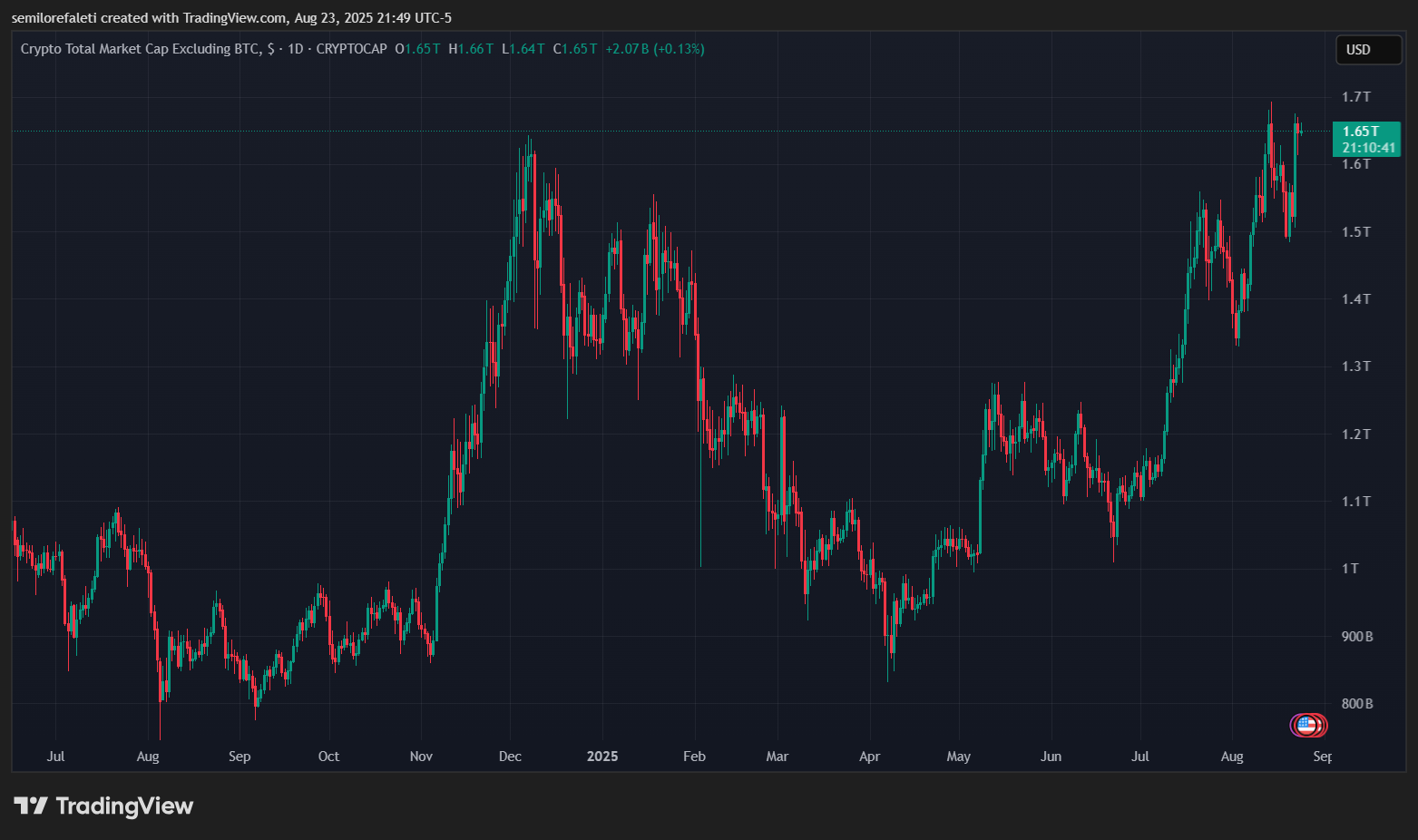The width and height of the screenshot is (1418, 840).
Task: Click the 1.2T price axis label
Action: (1356, 435)
